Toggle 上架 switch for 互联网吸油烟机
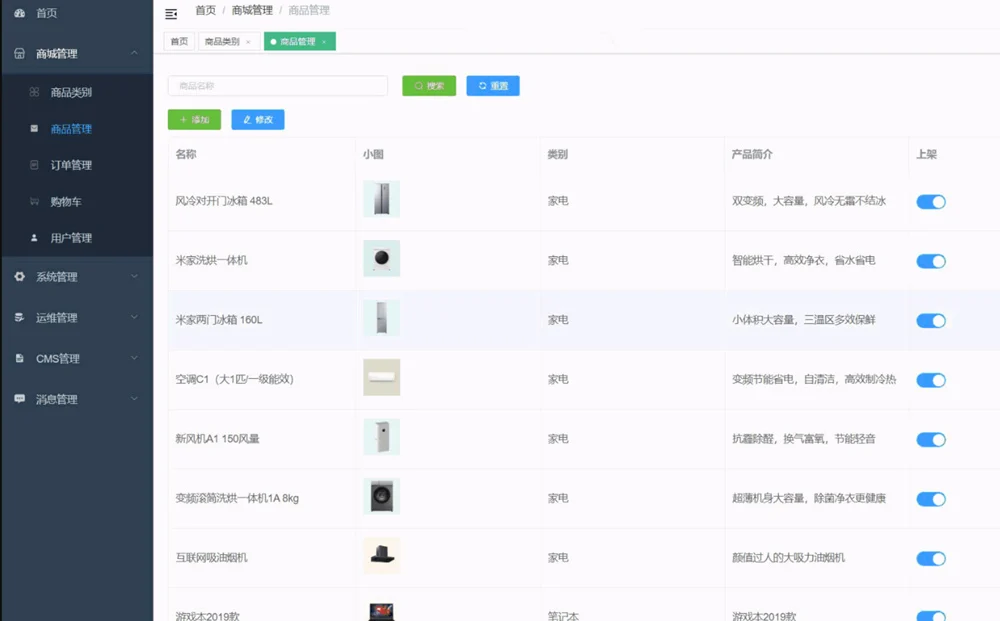 [930, 559]
